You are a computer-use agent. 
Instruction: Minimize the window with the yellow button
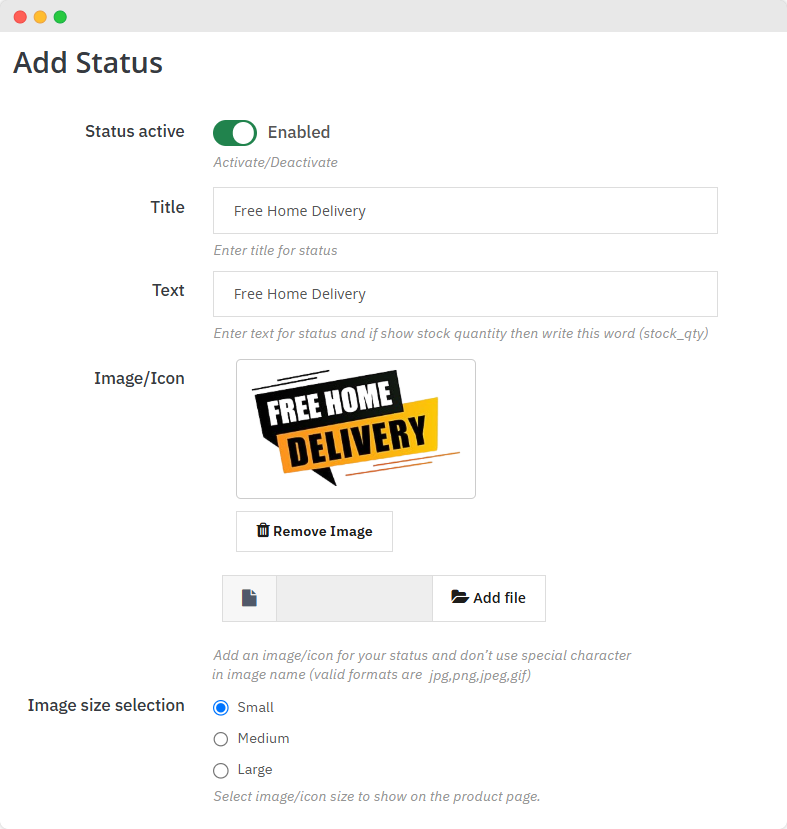tap(40, 17)
